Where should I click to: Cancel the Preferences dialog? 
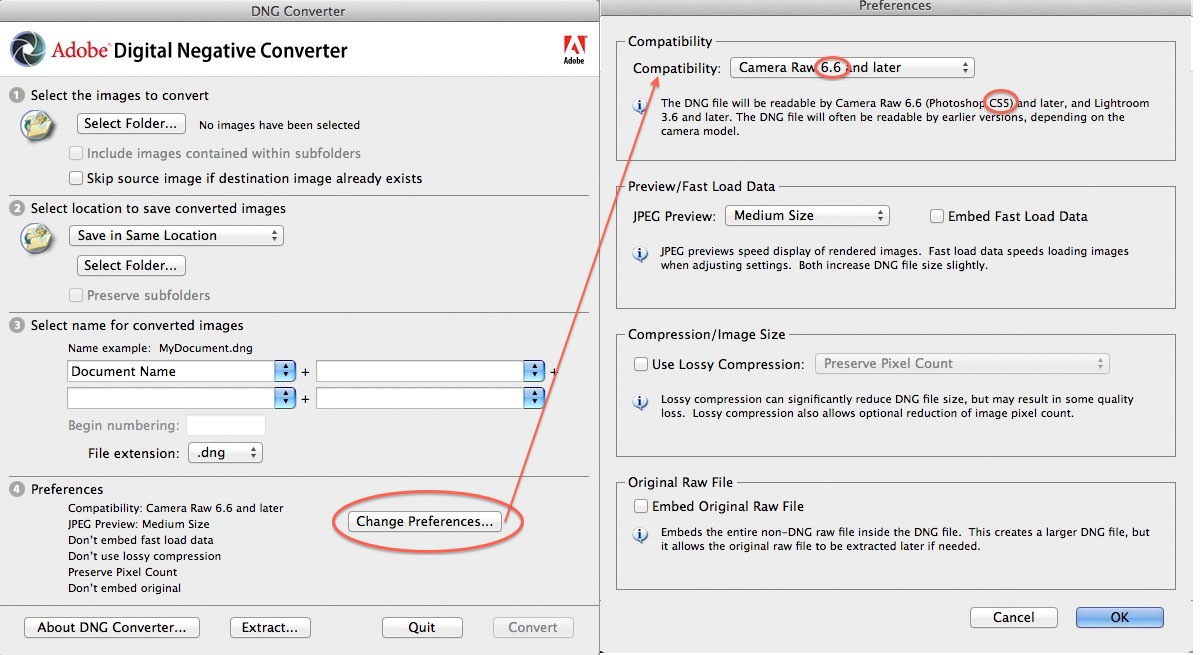click(x=1014, y=618)
